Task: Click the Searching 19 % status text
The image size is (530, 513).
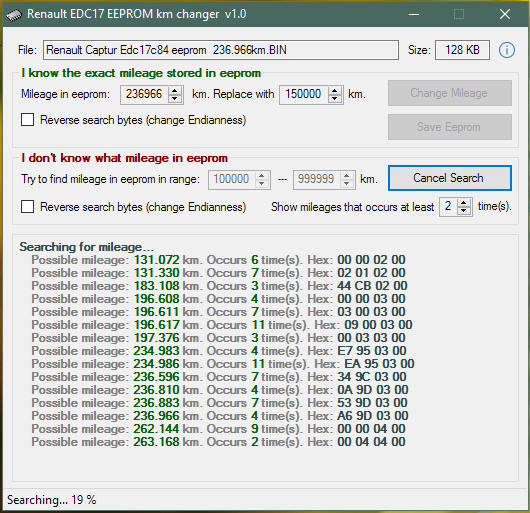Action: click(52, 500)
